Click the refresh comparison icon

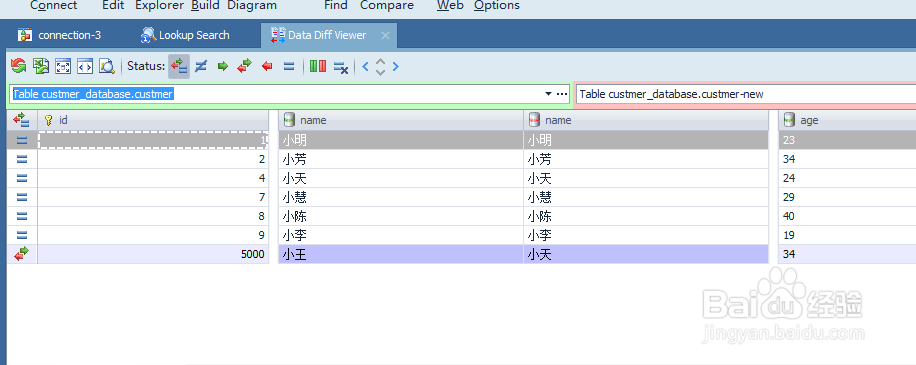coord(19,66)
